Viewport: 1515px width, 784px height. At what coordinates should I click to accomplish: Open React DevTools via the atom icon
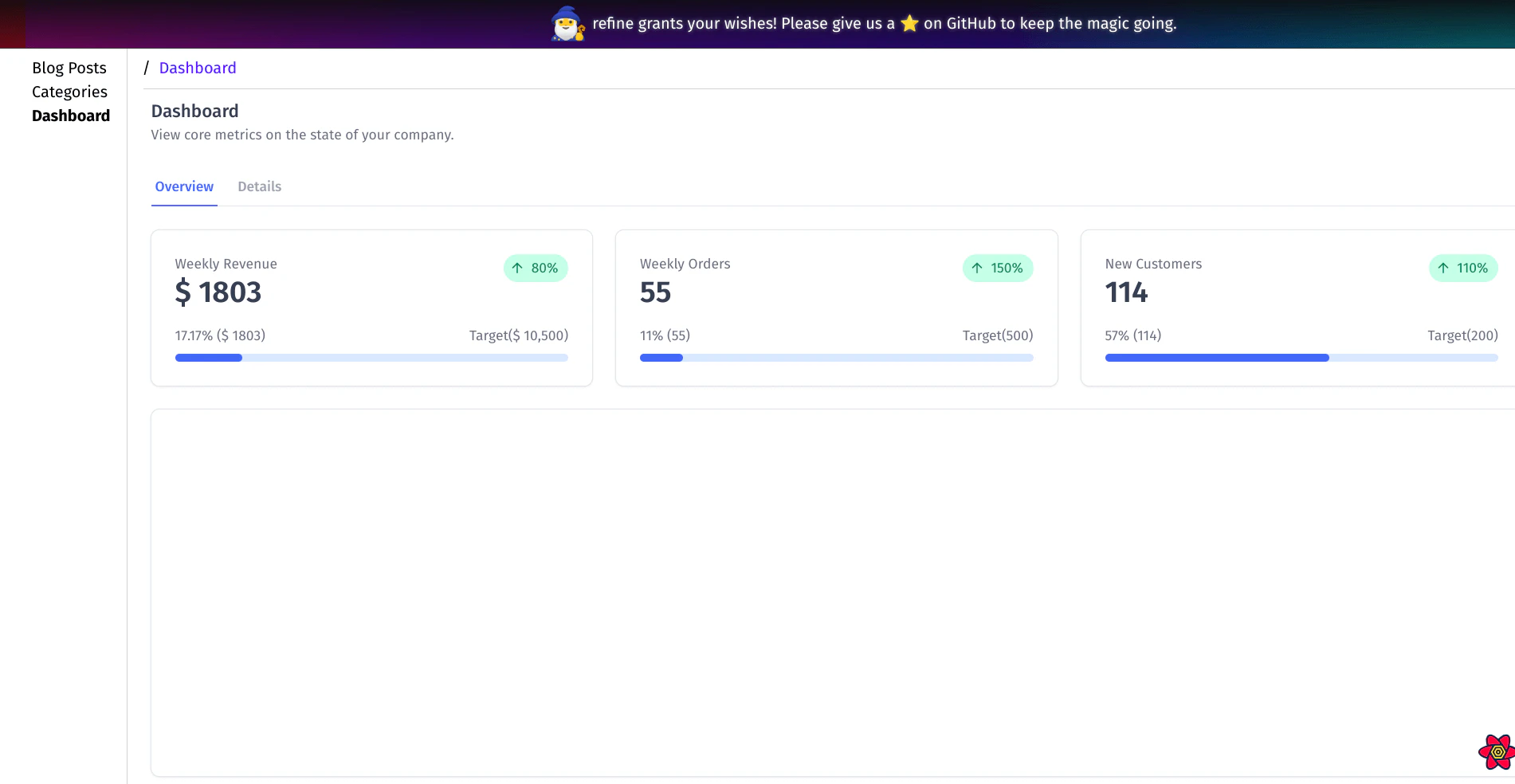pos(1497,750)
